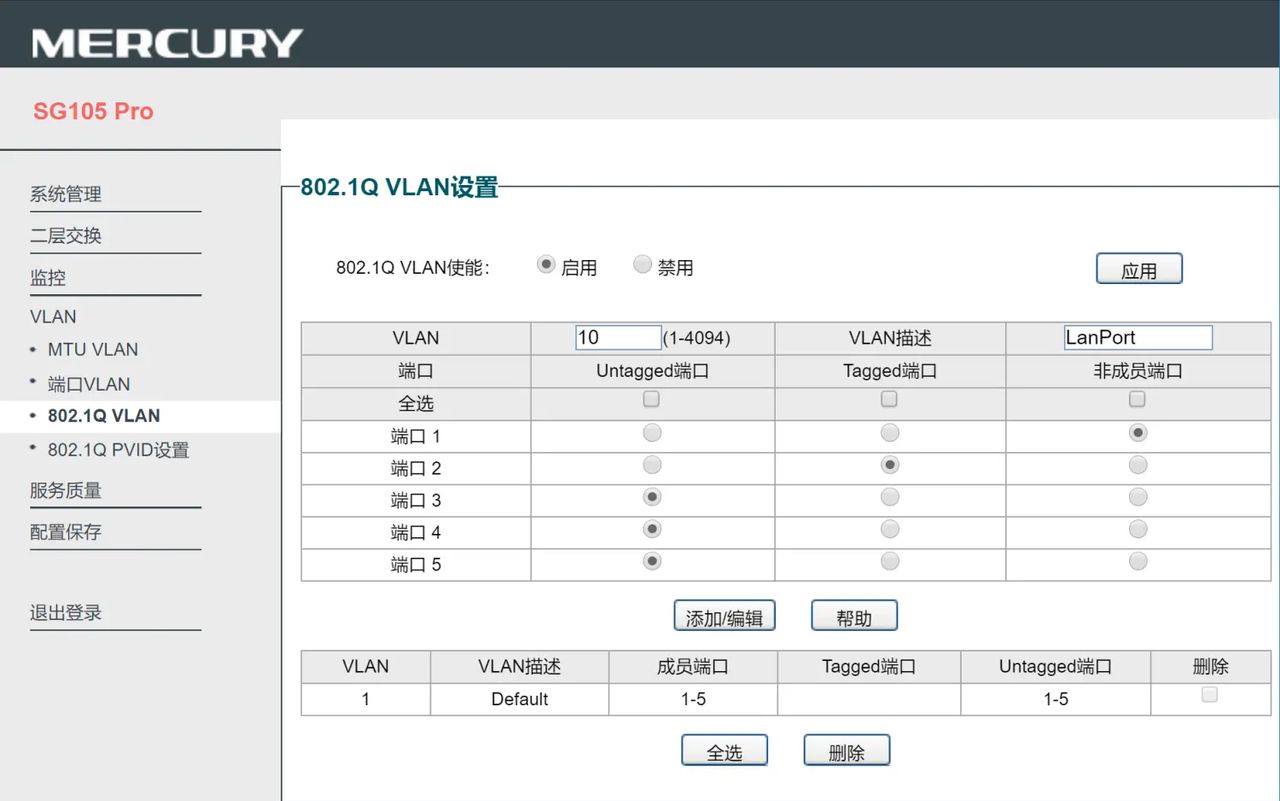The image size is (1280, 801).
Task: Set 端口 3 as Untagged
Action: tap(652, 497)
